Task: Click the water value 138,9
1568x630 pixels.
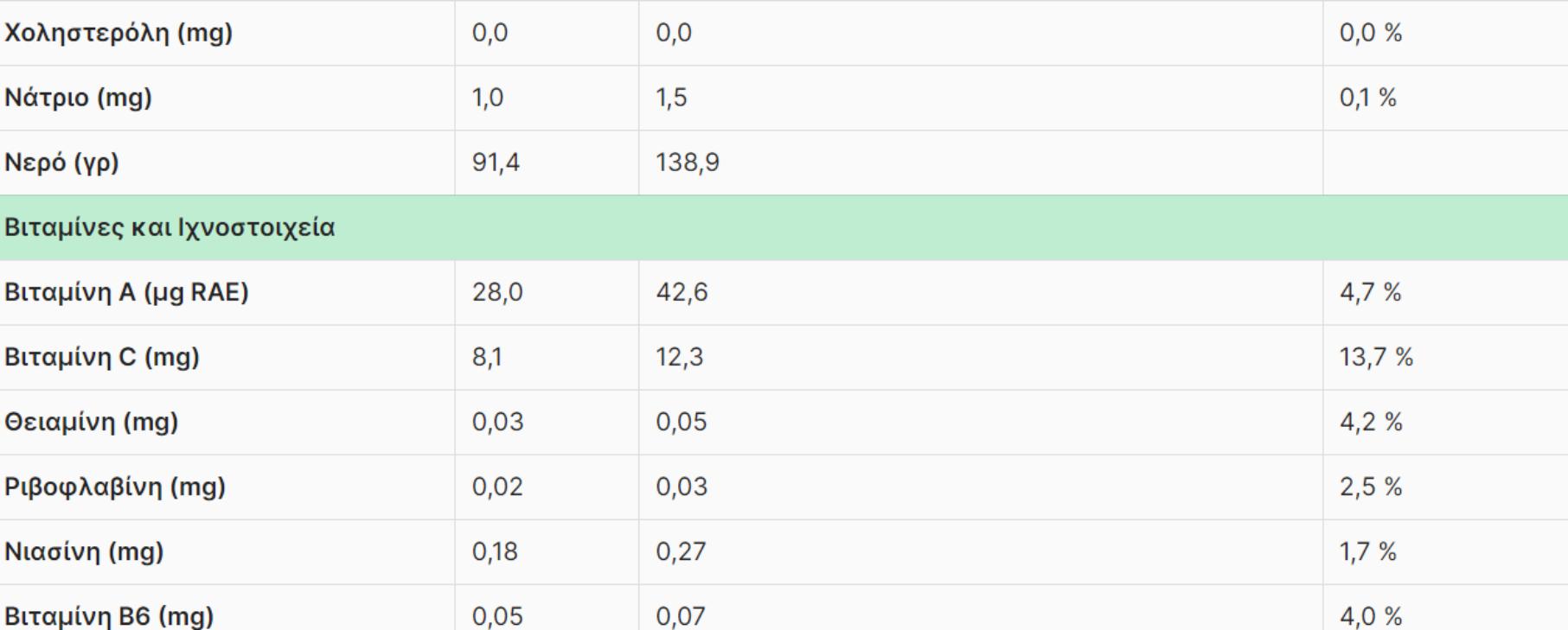Action: click(688, 162)
